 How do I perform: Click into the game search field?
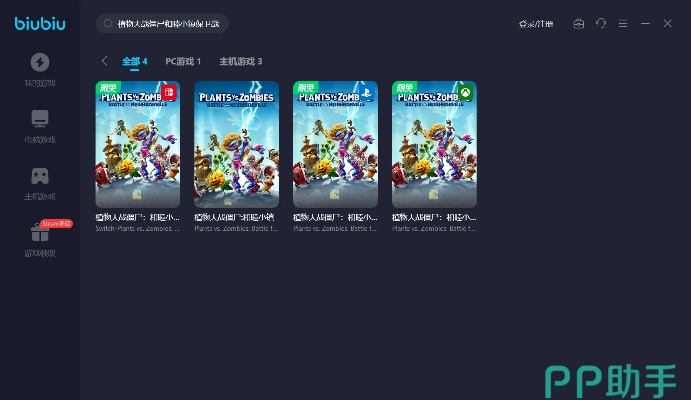[170, 23]
